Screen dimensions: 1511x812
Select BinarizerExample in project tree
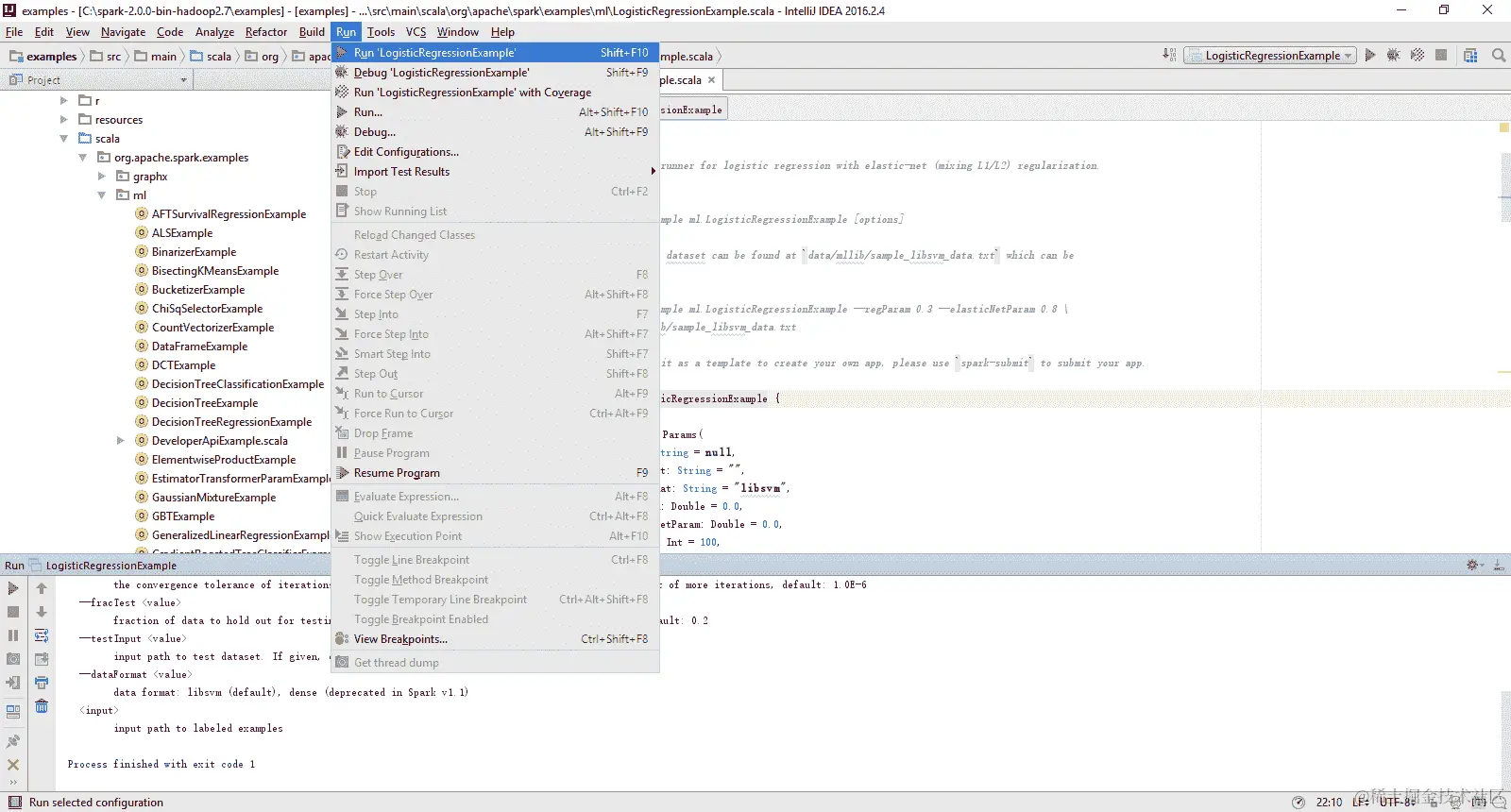[x=195, y=252]
